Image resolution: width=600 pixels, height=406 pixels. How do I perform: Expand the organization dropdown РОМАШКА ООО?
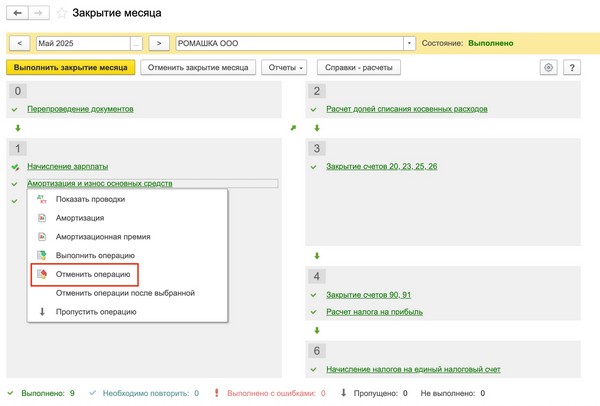click(410, 44)
